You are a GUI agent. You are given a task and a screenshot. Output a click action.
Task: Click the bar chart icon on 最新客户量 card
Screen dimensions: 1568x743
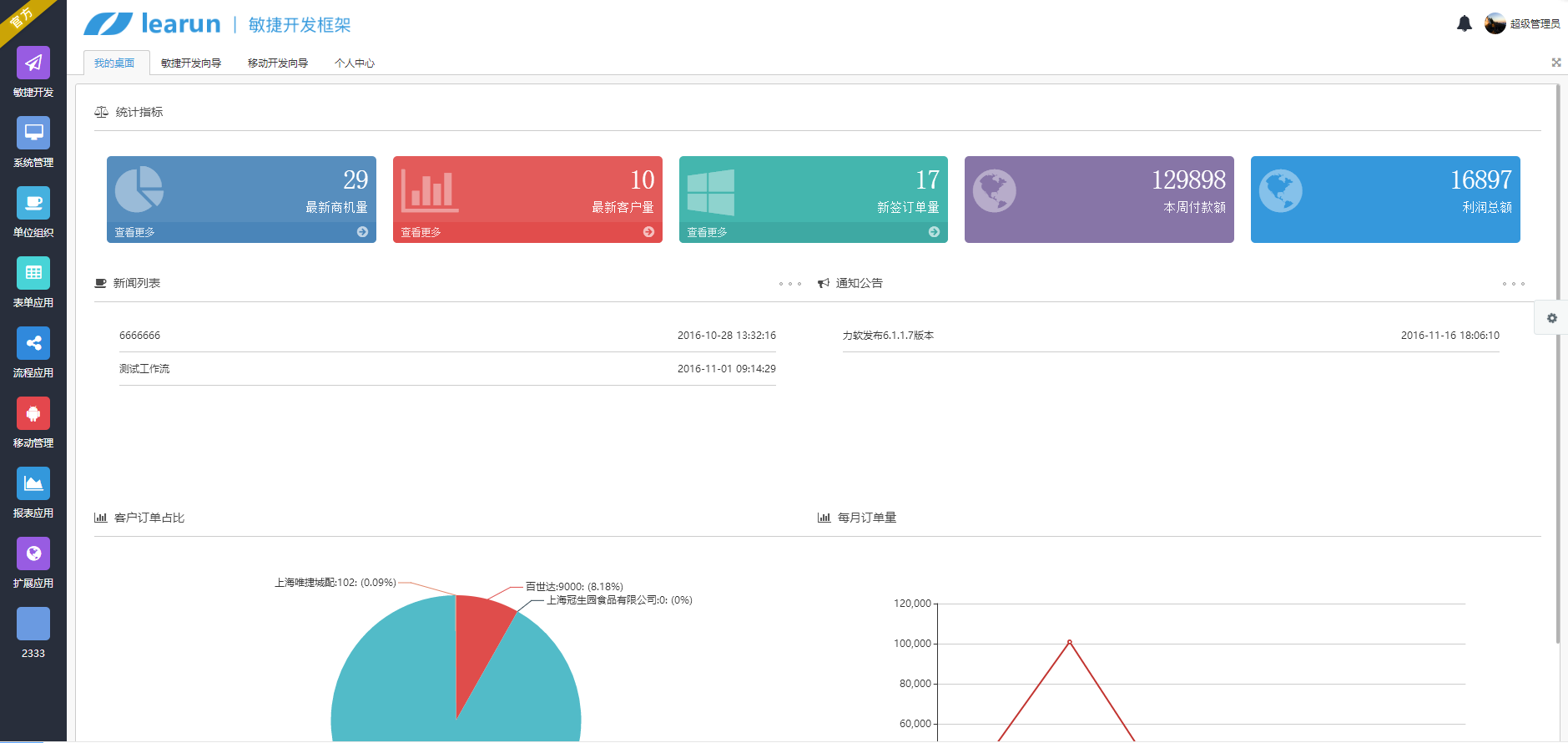coord(429,190)
